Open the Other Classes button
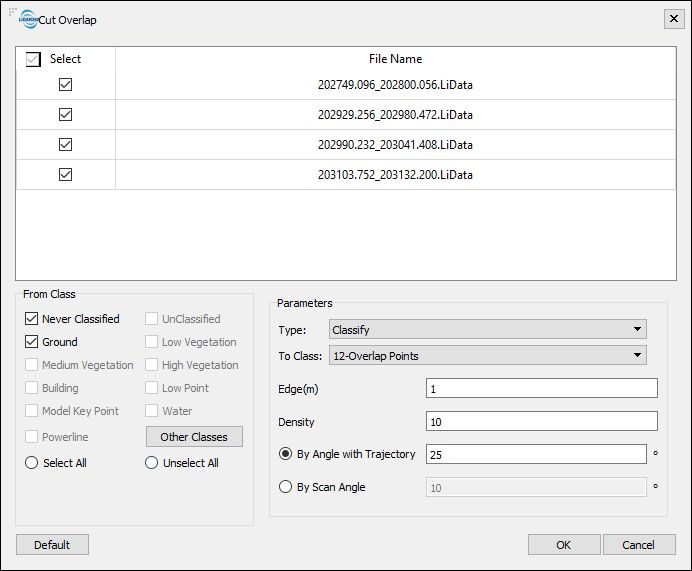Image resolution: width=692 pixels, height=571 pixels. click(194, 436)
